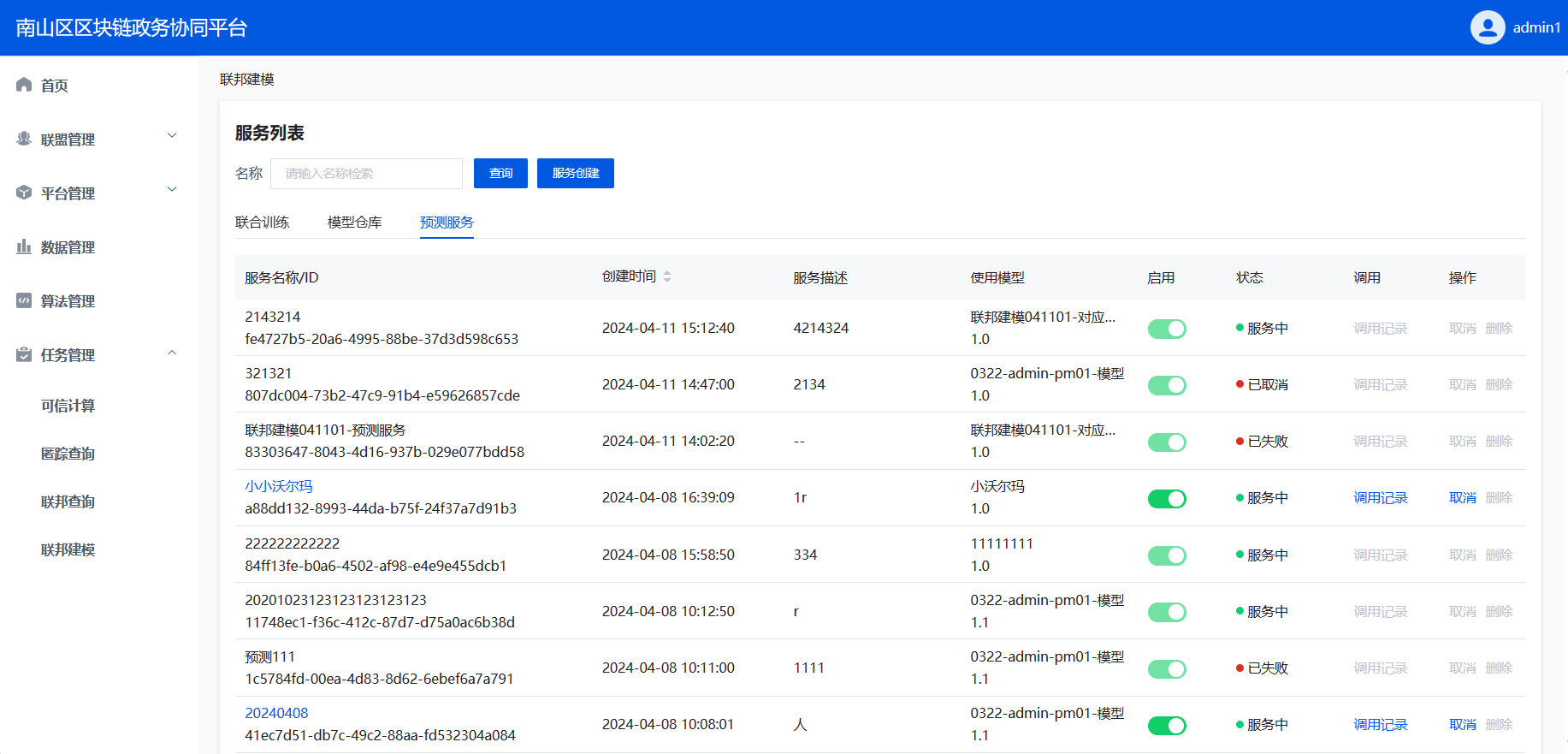
Task: Open 首页 in the sidebar
Action: pos(55,86)
